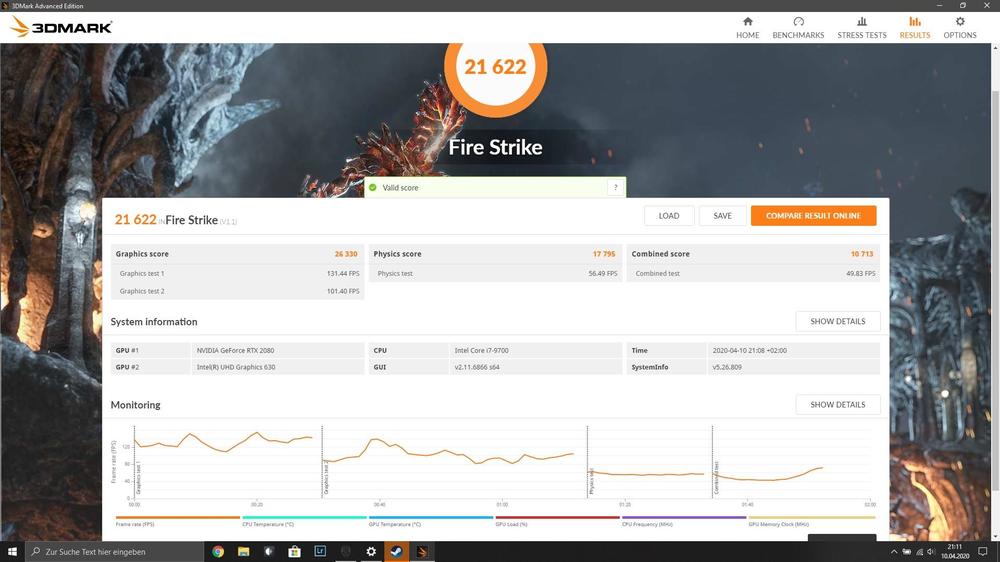
Task: Toggle GPU Memory Clock legend color bar
Action: click(811, 518)
